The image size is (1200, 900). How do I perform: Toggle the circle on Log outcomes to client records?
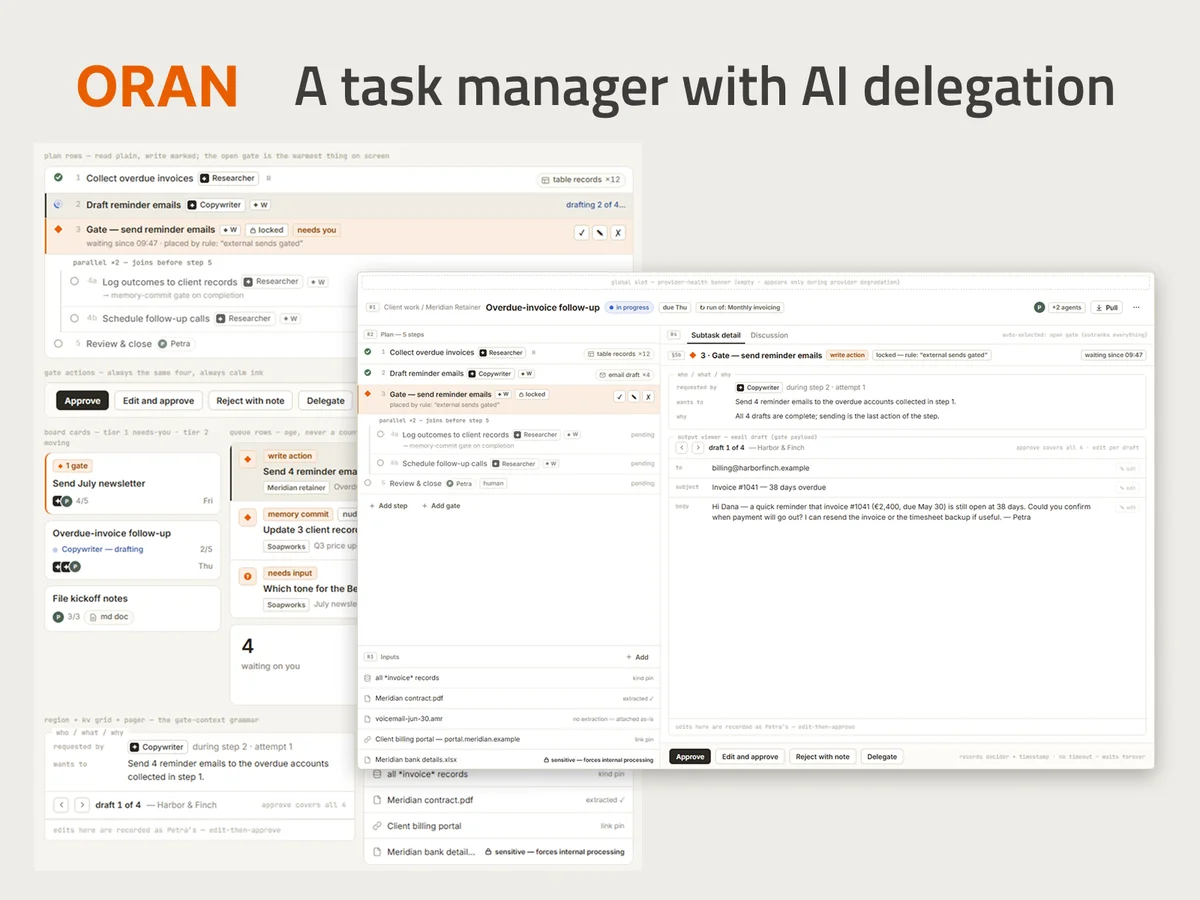click(x=381, y=435)
